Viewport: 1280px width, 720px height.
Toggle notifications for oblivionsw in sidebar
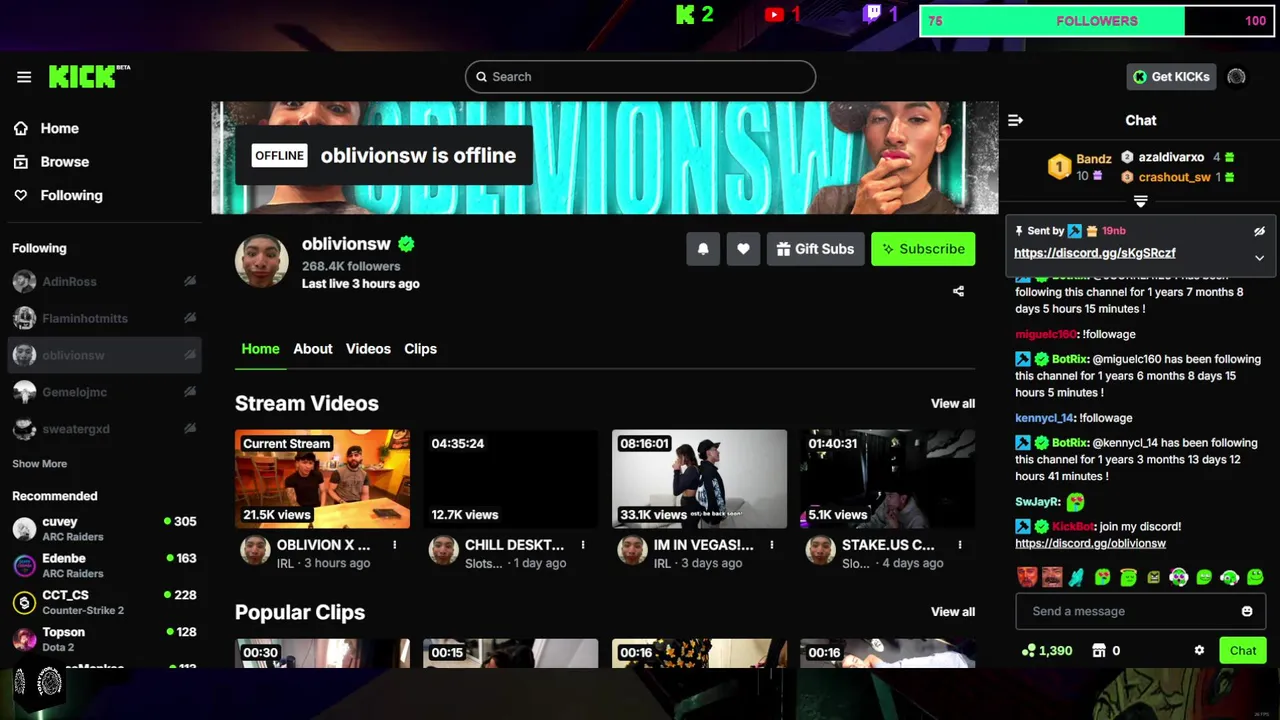point(190,355)
